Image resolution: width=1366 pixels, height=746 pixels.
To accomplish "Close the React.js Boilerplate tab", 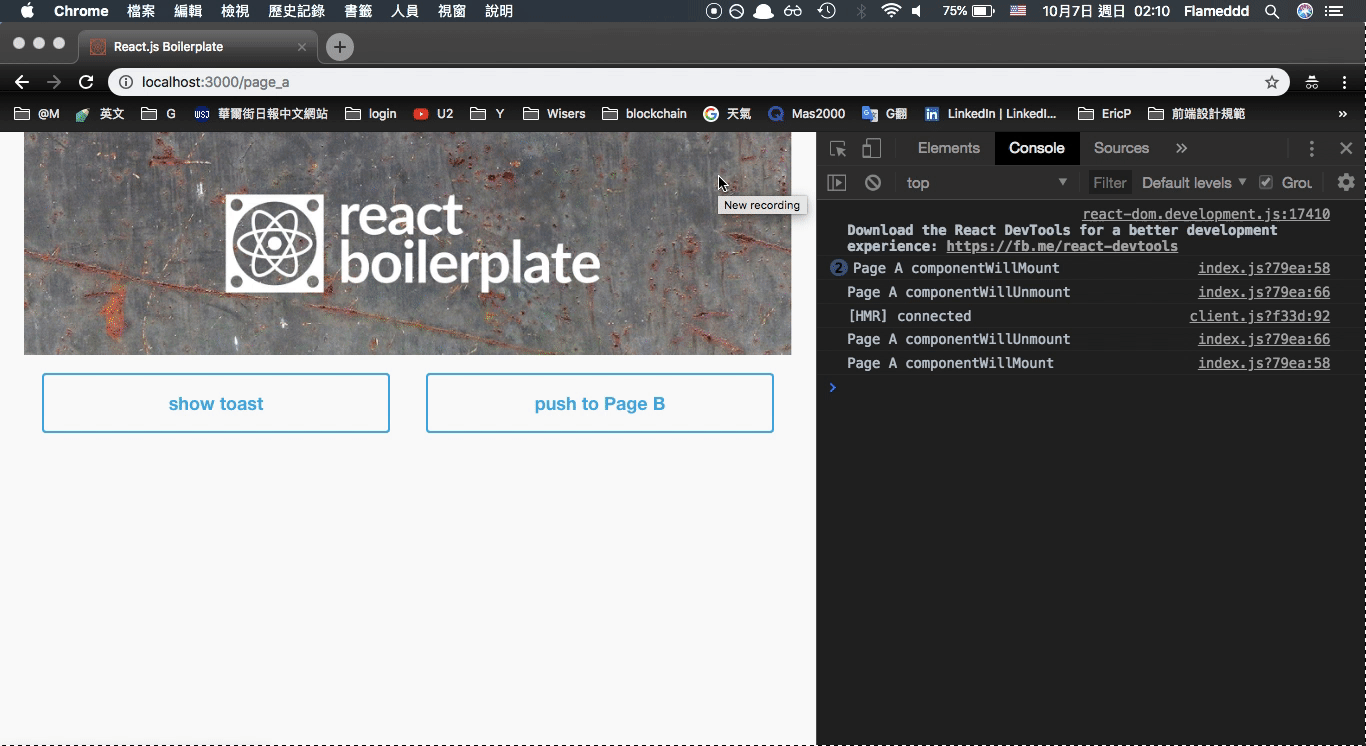I will [302, 47].
